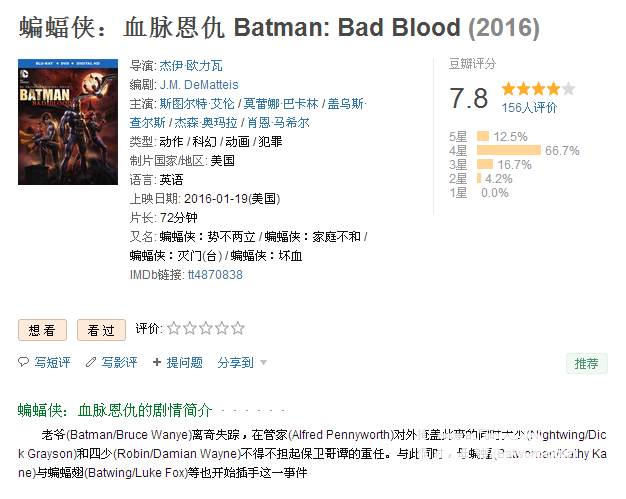
Task: Click the green 推荐 button
Action: click(x=586, y=364)
